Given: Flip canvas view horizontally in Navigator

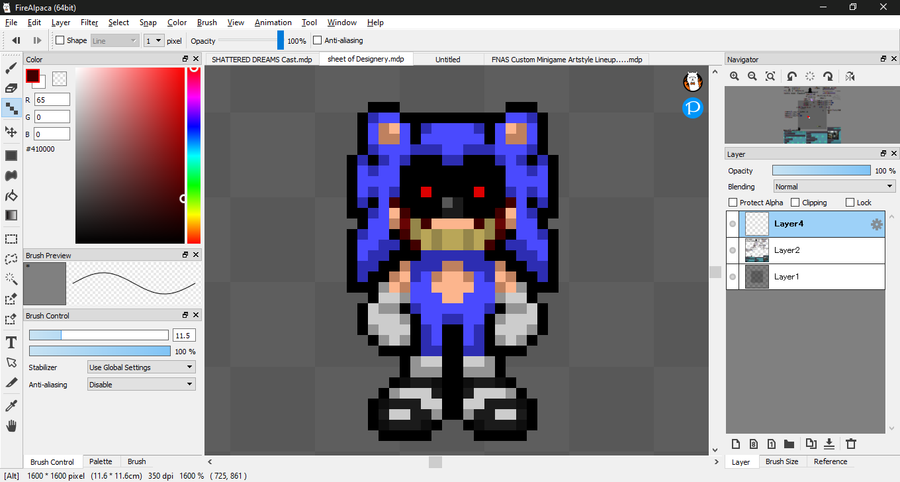Looking at the screenshot, I should click(x=850, y=76).
